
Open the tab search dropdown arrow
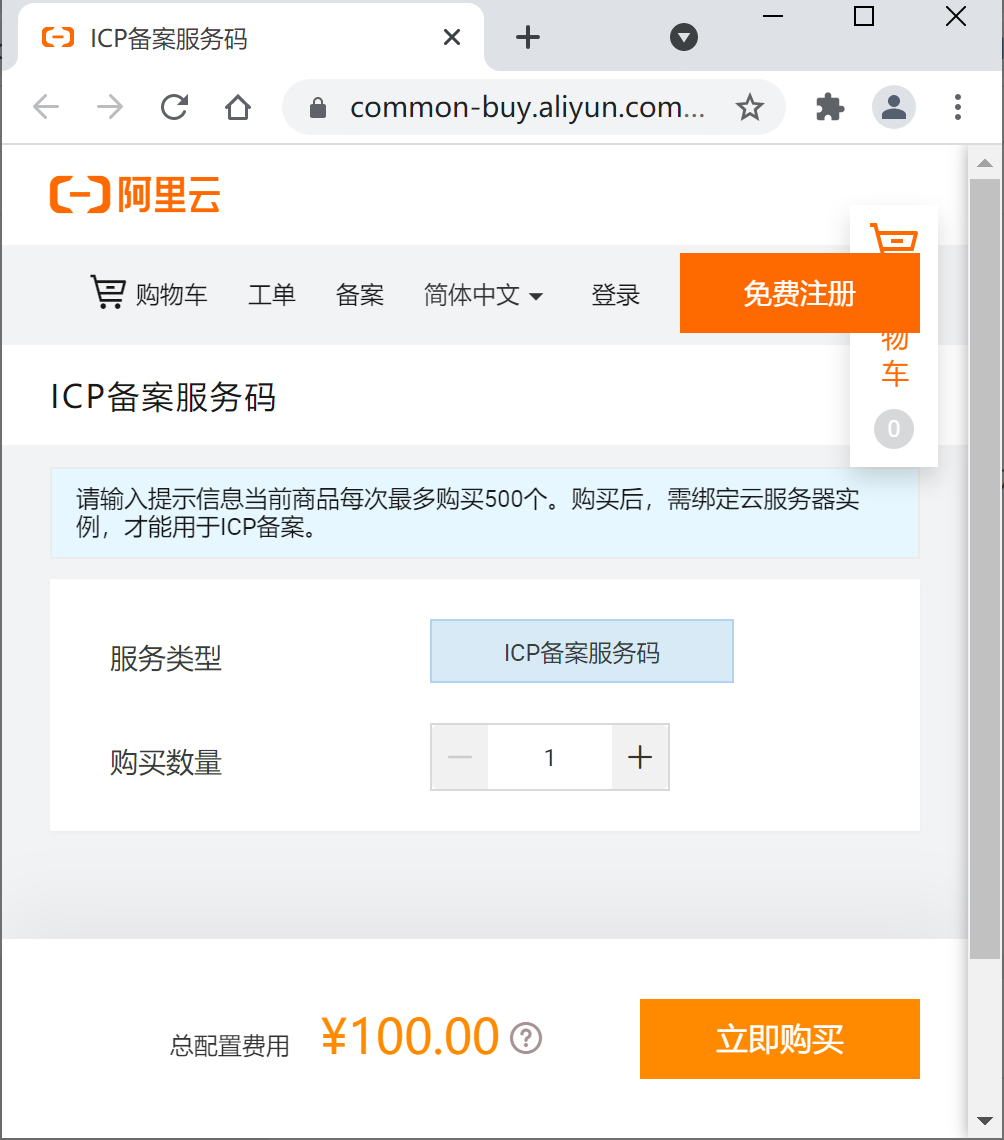point(683,37)
